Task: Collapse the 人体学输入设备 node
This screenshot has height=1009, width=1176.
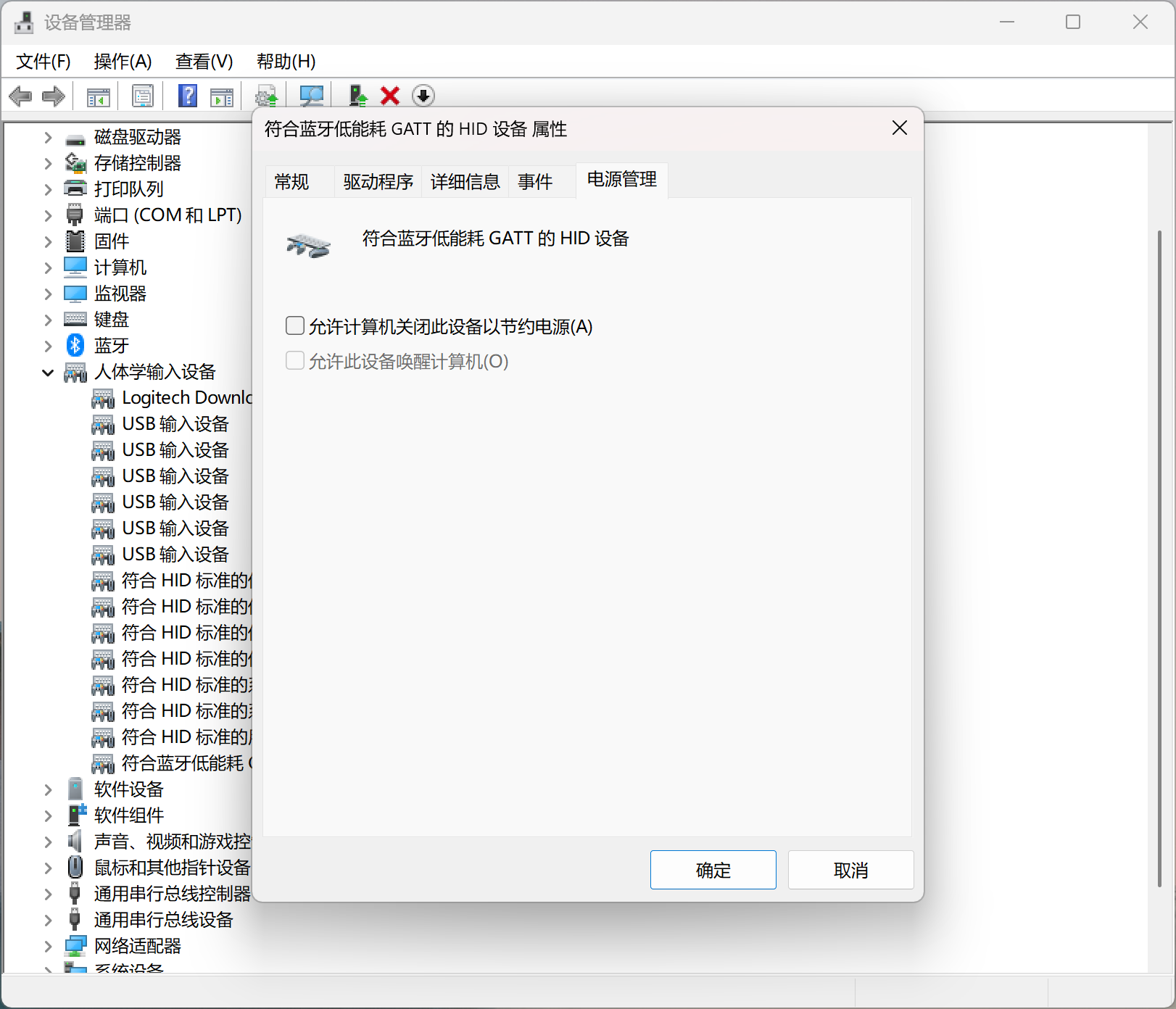Action: 48,373
